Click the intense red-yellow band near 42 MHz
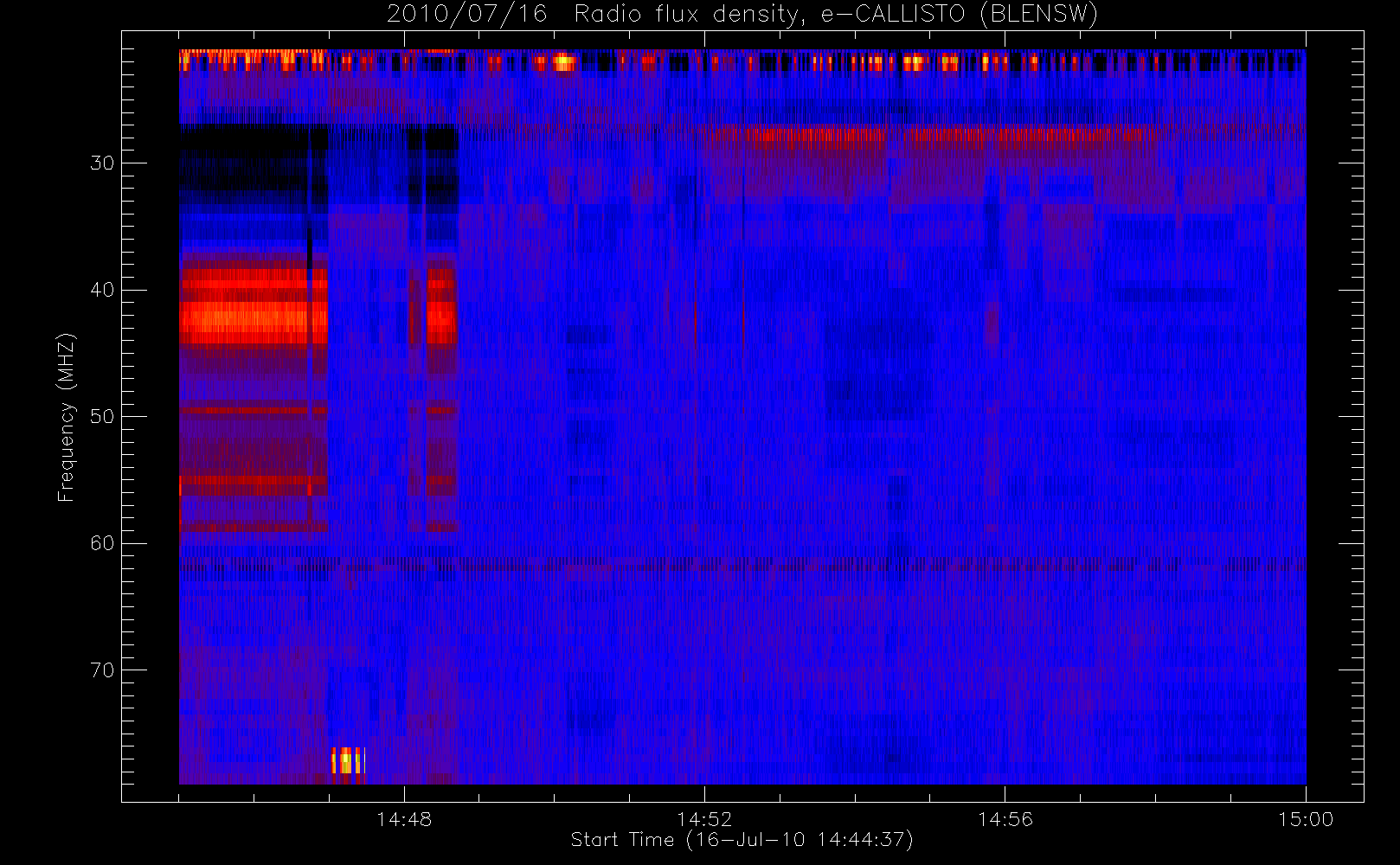Image resolution: width=1400 pixels, height=865 pixels. (x=254, y=322)
